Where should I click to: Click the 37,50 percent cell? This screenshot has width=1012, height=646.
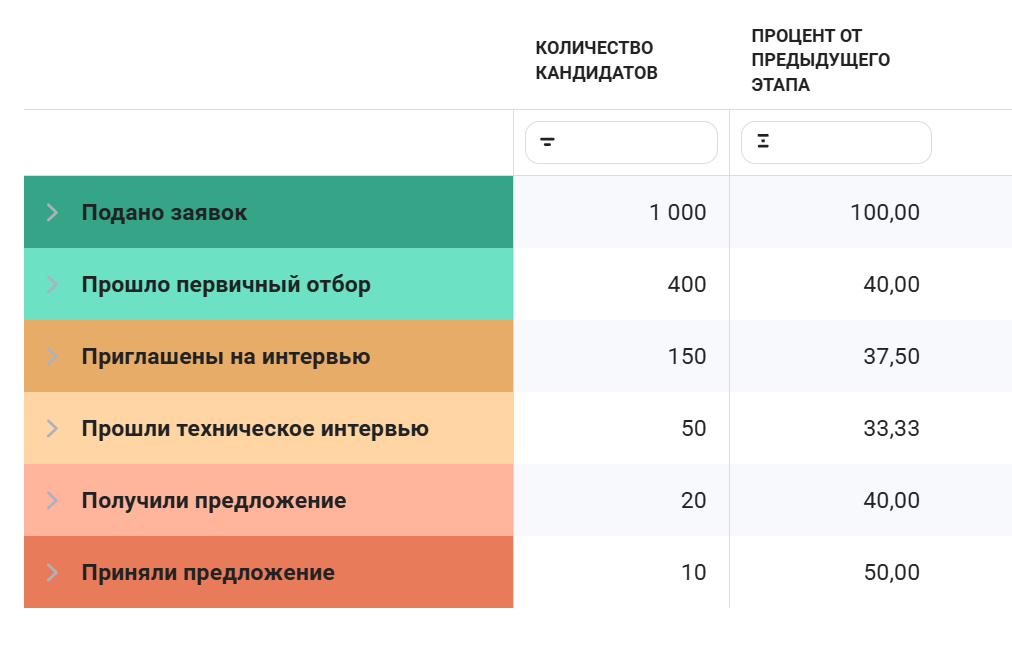(x=871, y=356)
